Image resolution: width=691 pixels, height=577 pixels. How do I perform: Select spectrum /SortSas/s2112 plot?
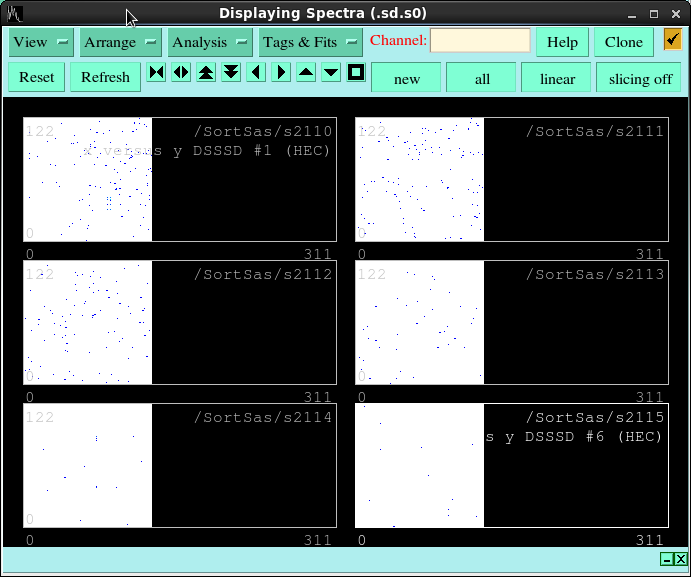[180, 322]
